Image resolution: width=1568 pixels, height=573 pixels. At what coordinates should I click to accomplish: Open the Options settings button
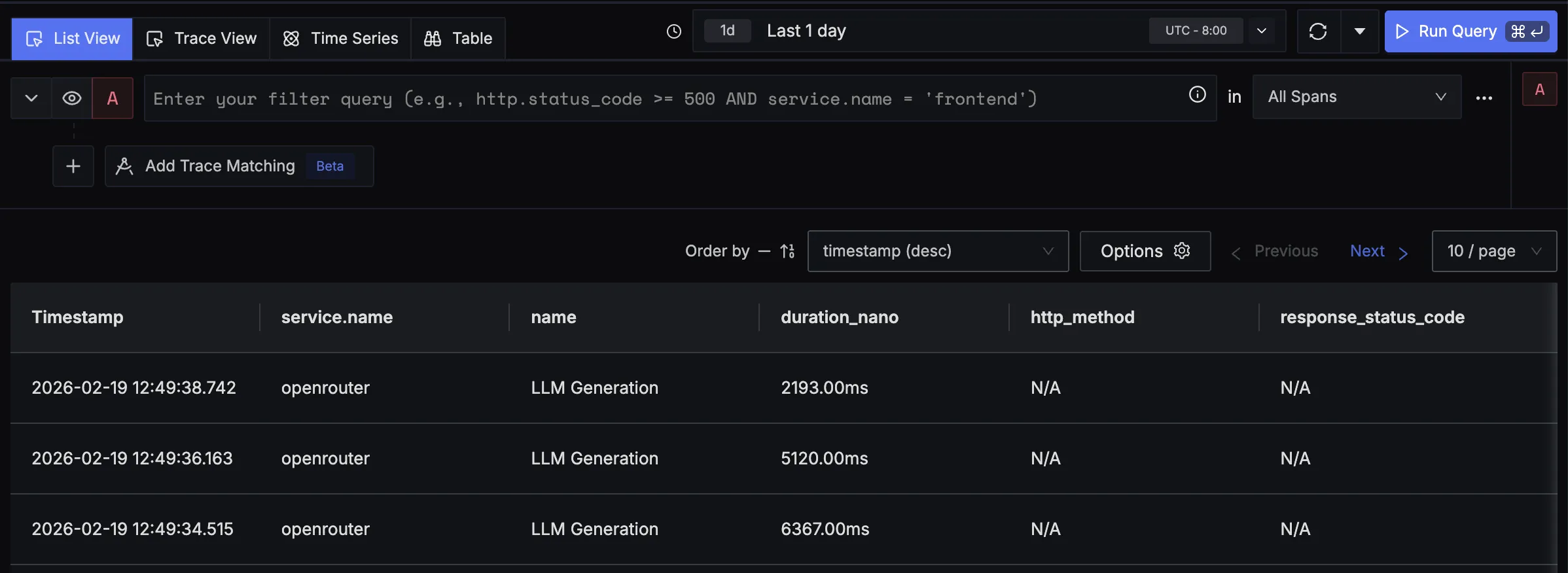(1145, 251)
